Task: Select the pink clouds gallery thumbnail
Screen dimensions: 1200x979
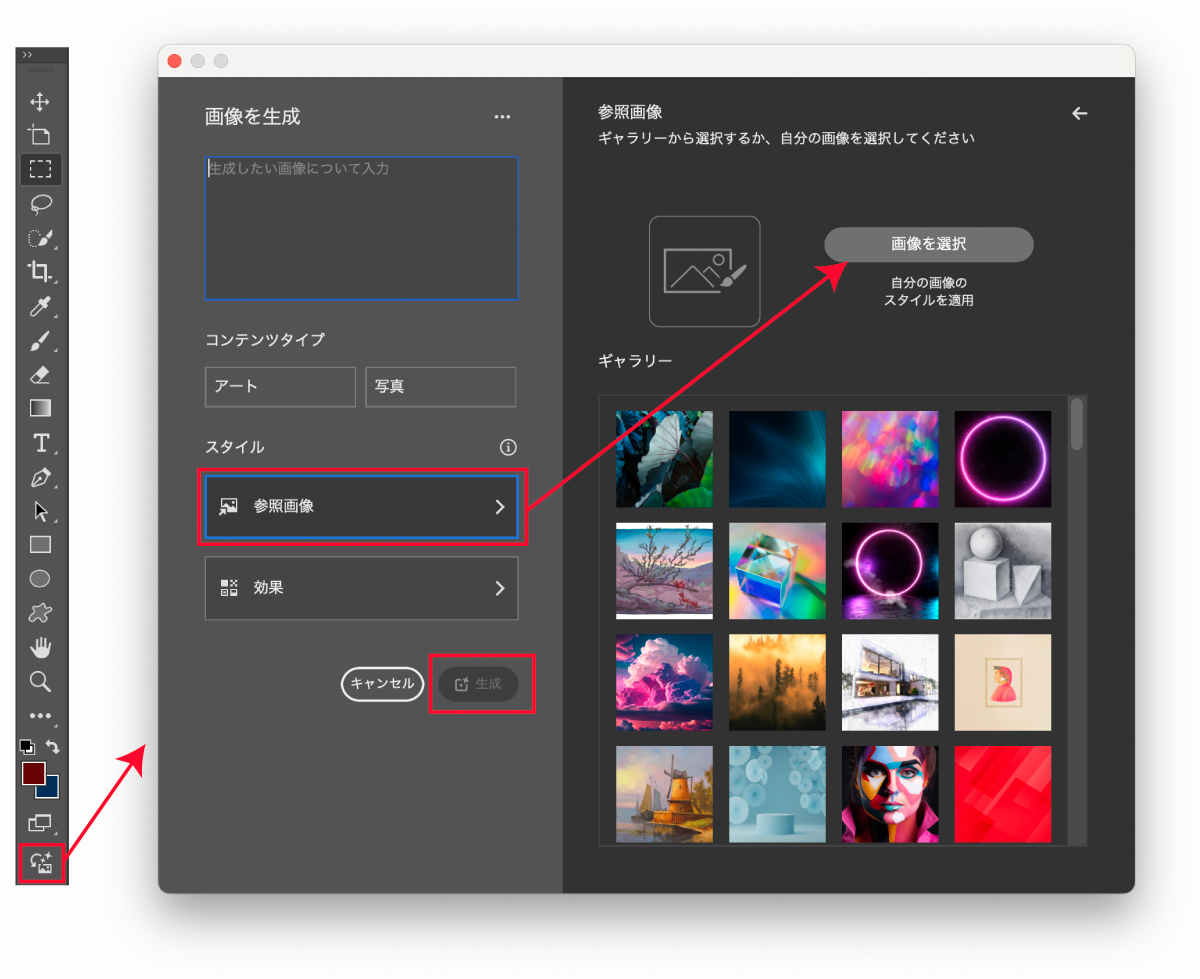Action: [x=665, y=683]
